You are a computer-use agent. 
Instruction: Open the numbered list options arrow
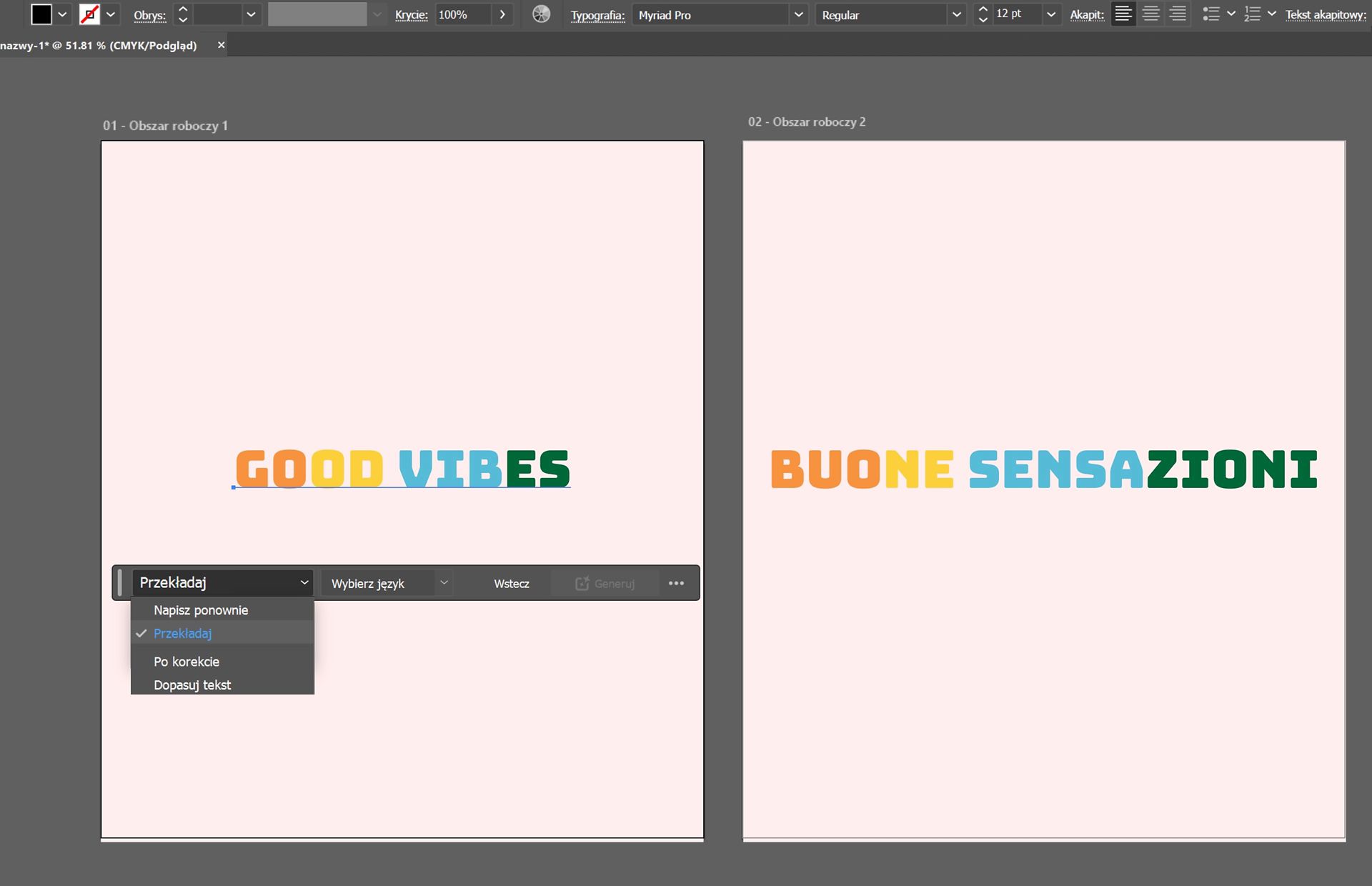pyautogui.click(x=1272, y=14)
